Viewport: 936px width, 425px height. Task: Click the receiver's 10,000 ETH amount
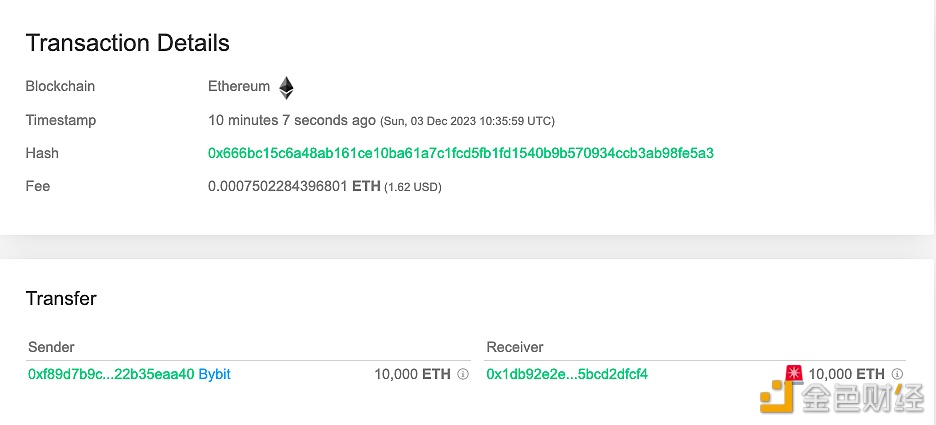point(846,374)
